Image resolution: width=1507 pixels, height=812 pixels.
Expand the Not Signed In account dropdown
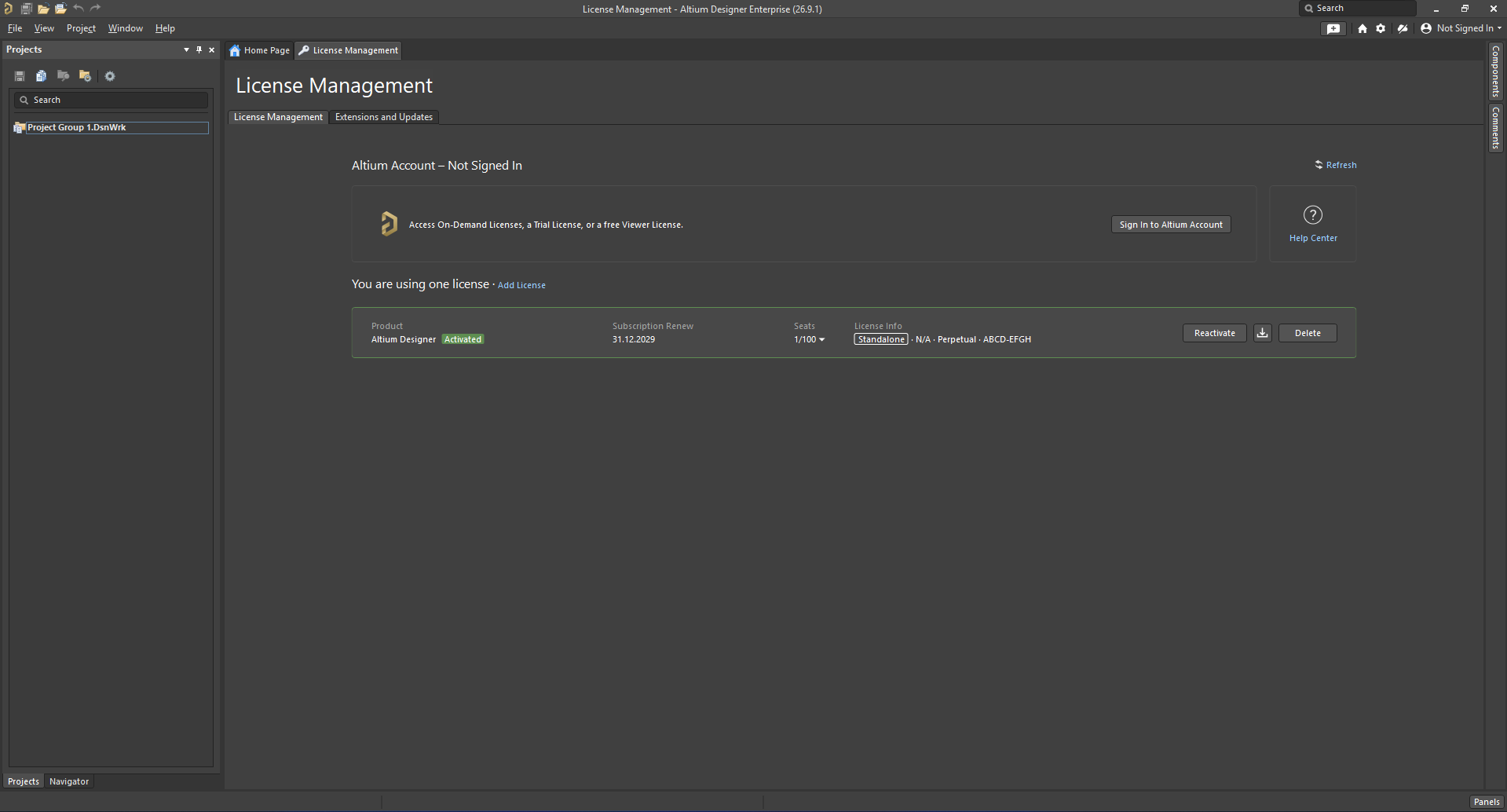pyautogui.click(x=1499, y=28)
